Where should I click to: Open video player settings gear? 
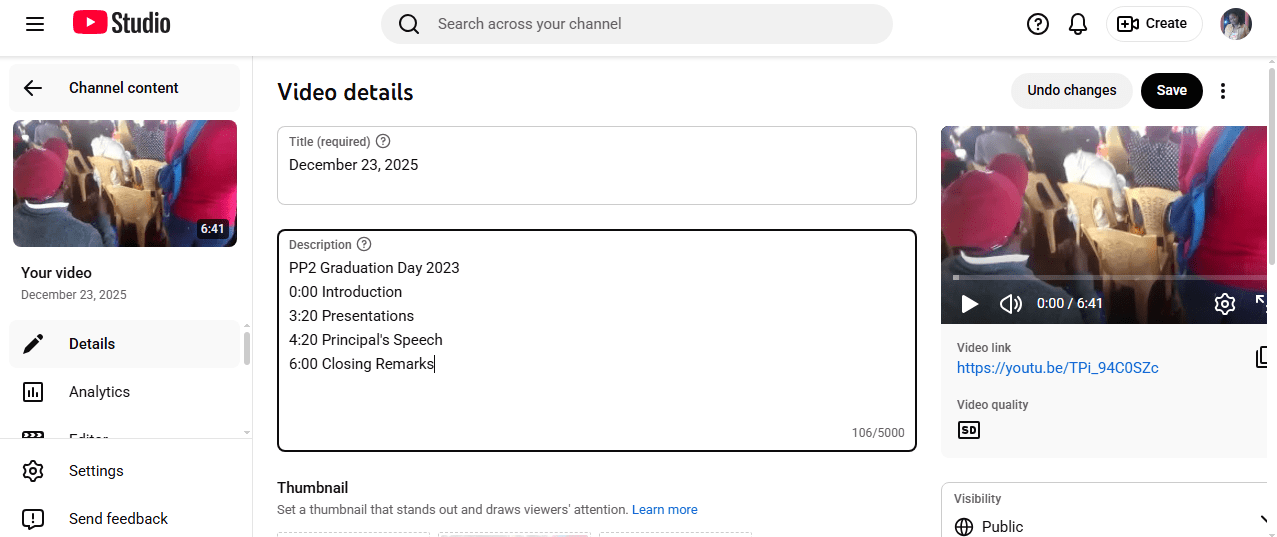tap(1225, 304)
